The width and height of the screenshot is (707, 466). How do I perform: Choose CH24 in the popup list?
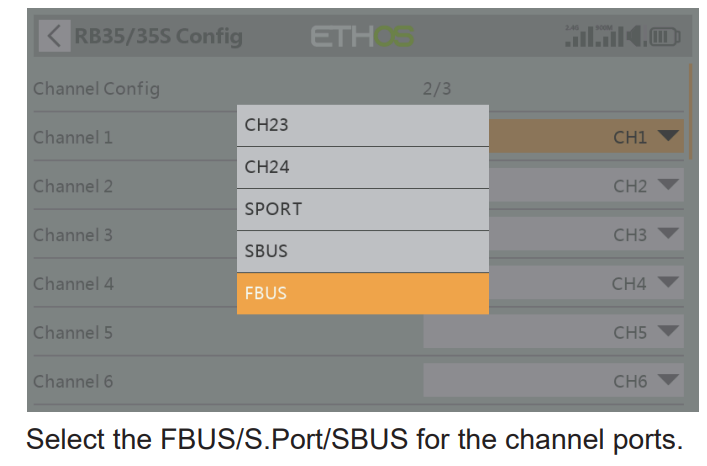(x=362, y=168)
